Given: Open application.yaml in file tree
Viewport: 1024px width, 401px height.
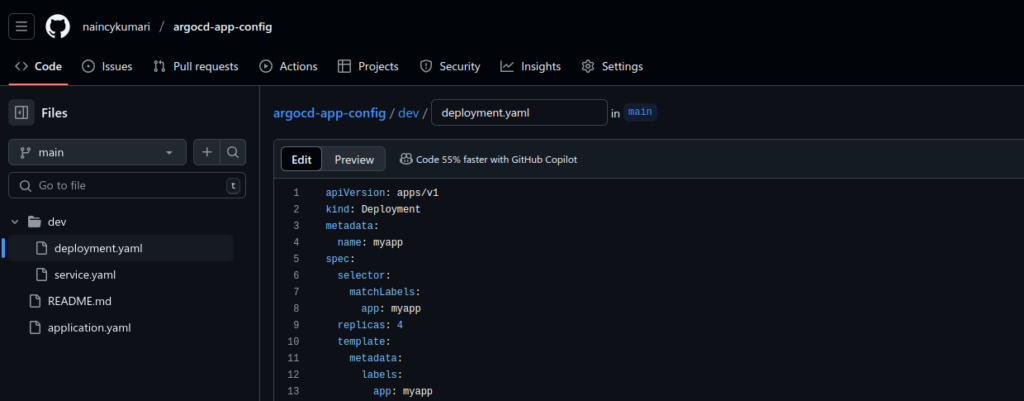Looking at the screenshot, I should point(89,327).
